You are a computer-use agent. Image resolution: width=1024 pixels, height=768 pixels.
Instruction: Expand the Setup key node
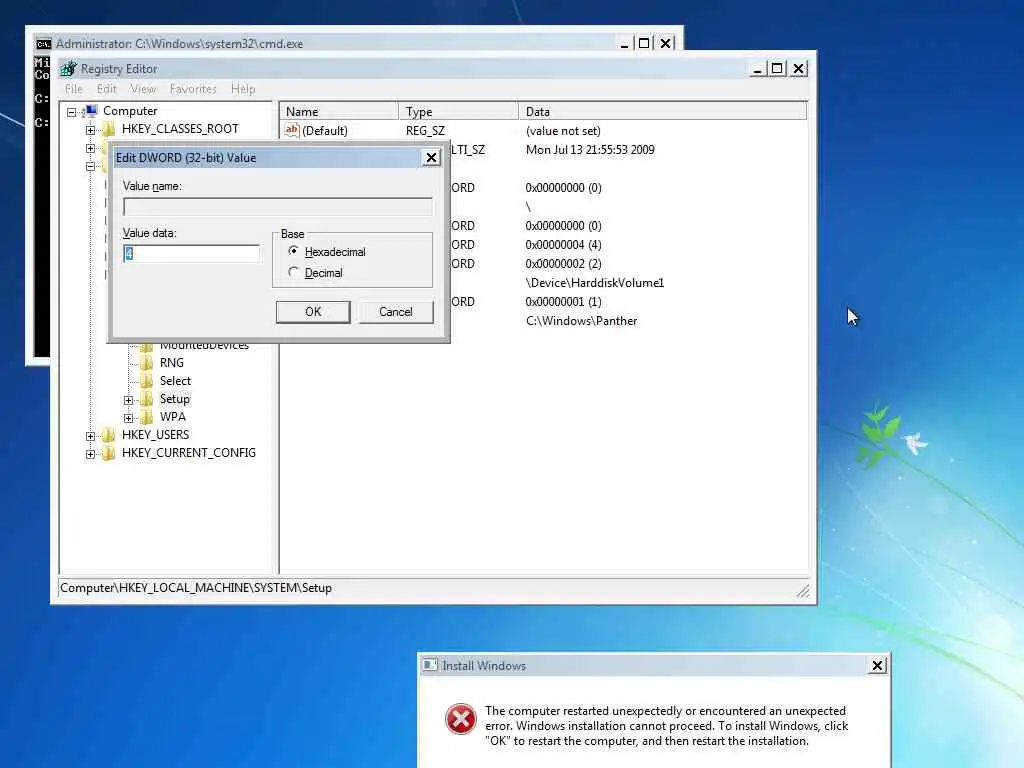[128, 400]
